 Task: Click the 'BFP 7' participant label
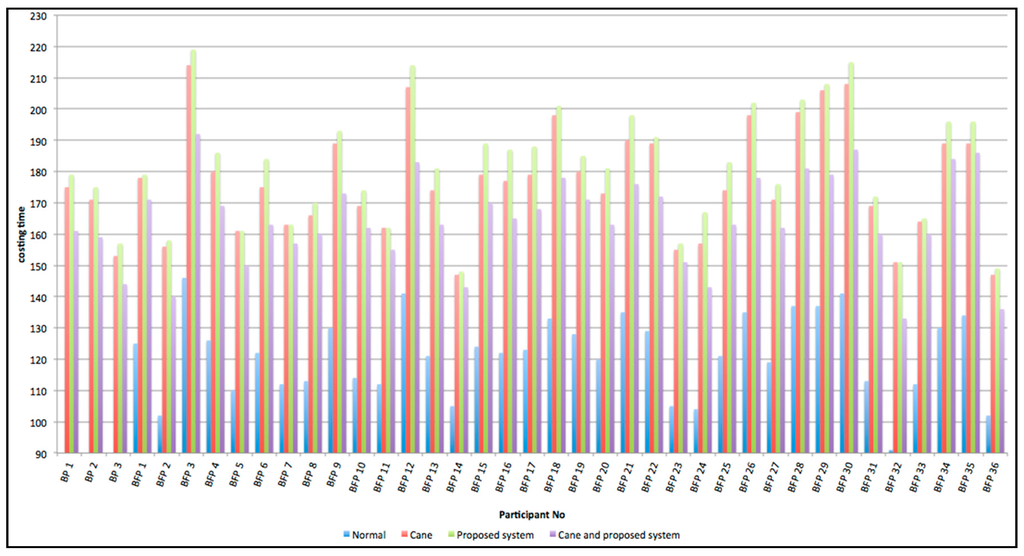283,473
